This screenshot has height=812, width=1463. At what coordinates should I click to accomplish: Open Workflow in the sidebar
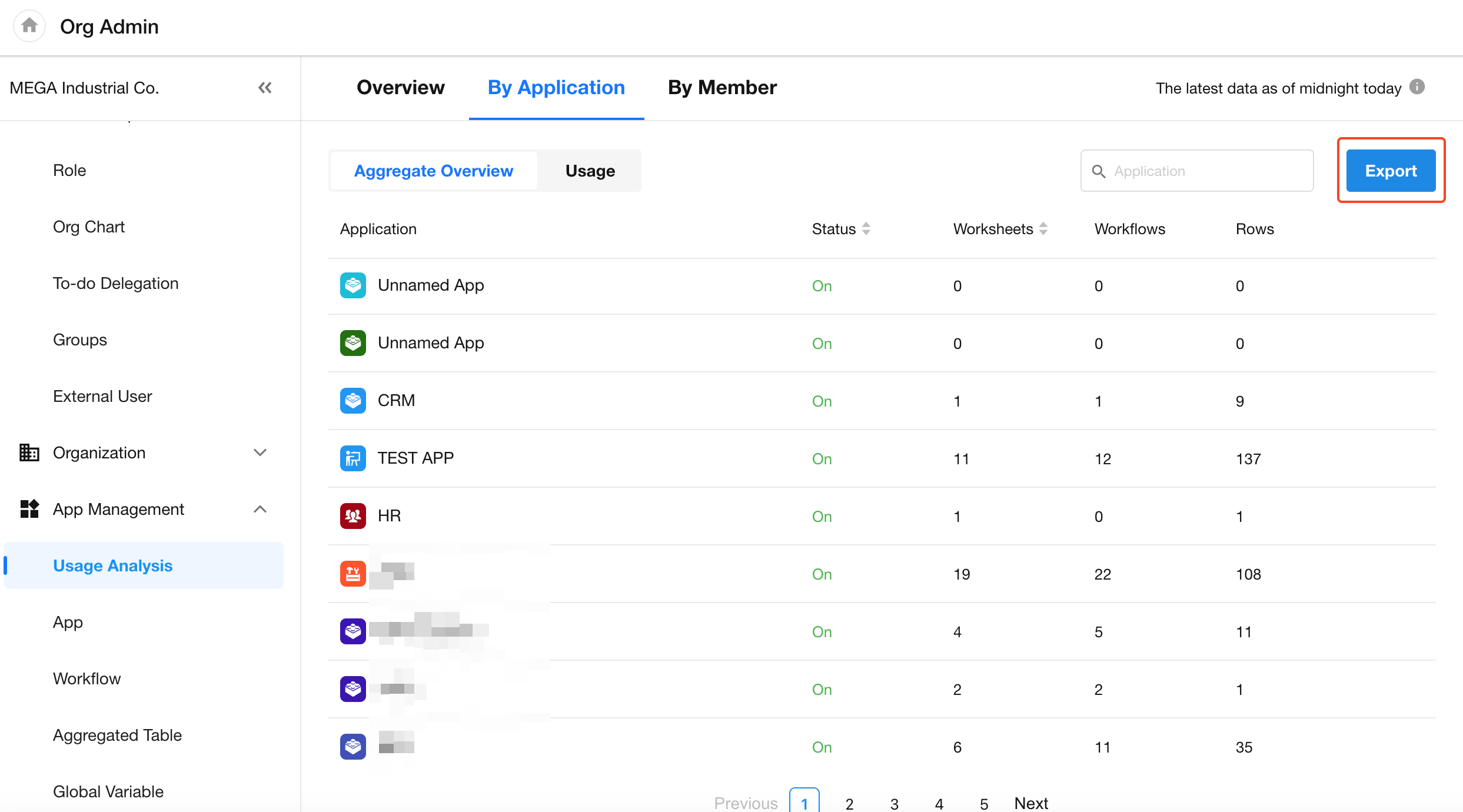(x=87, y=678)
